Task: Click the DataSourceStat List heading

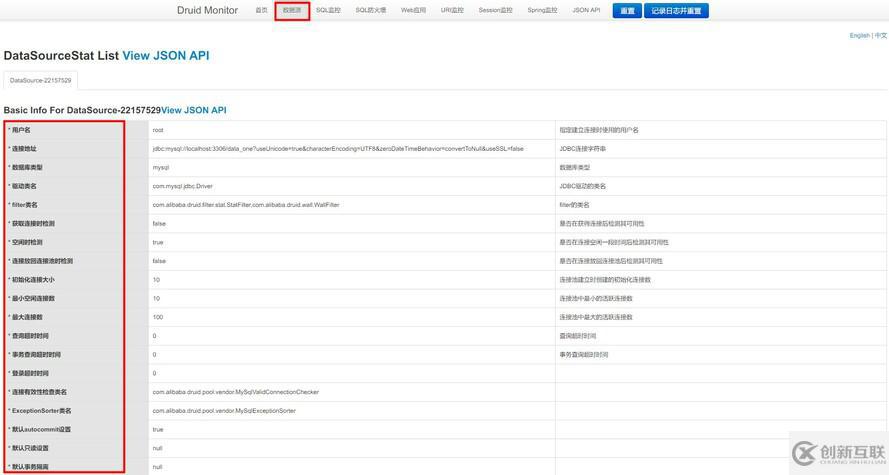Action: point(61,56)
